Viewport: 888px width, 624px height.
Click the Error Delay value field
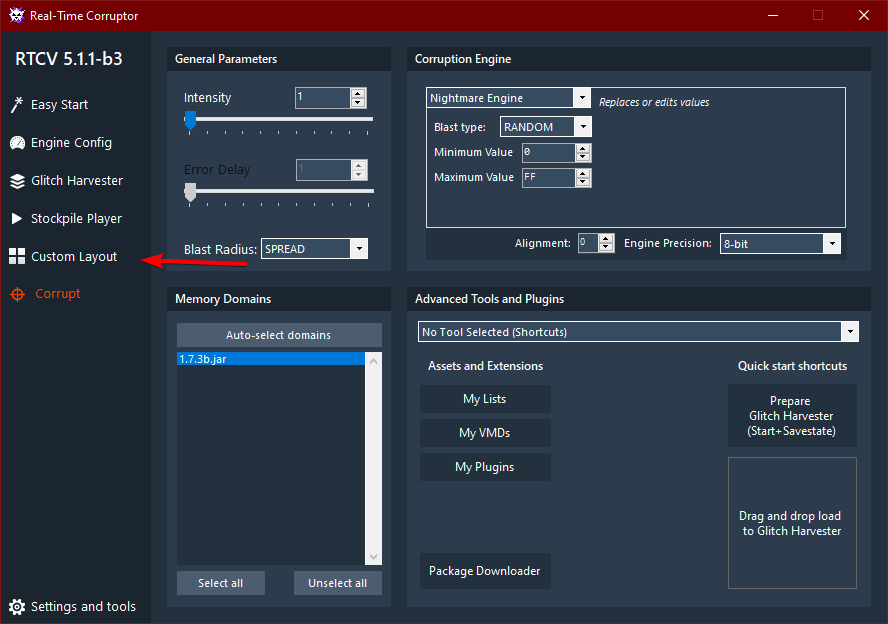(x=323, y=169)
